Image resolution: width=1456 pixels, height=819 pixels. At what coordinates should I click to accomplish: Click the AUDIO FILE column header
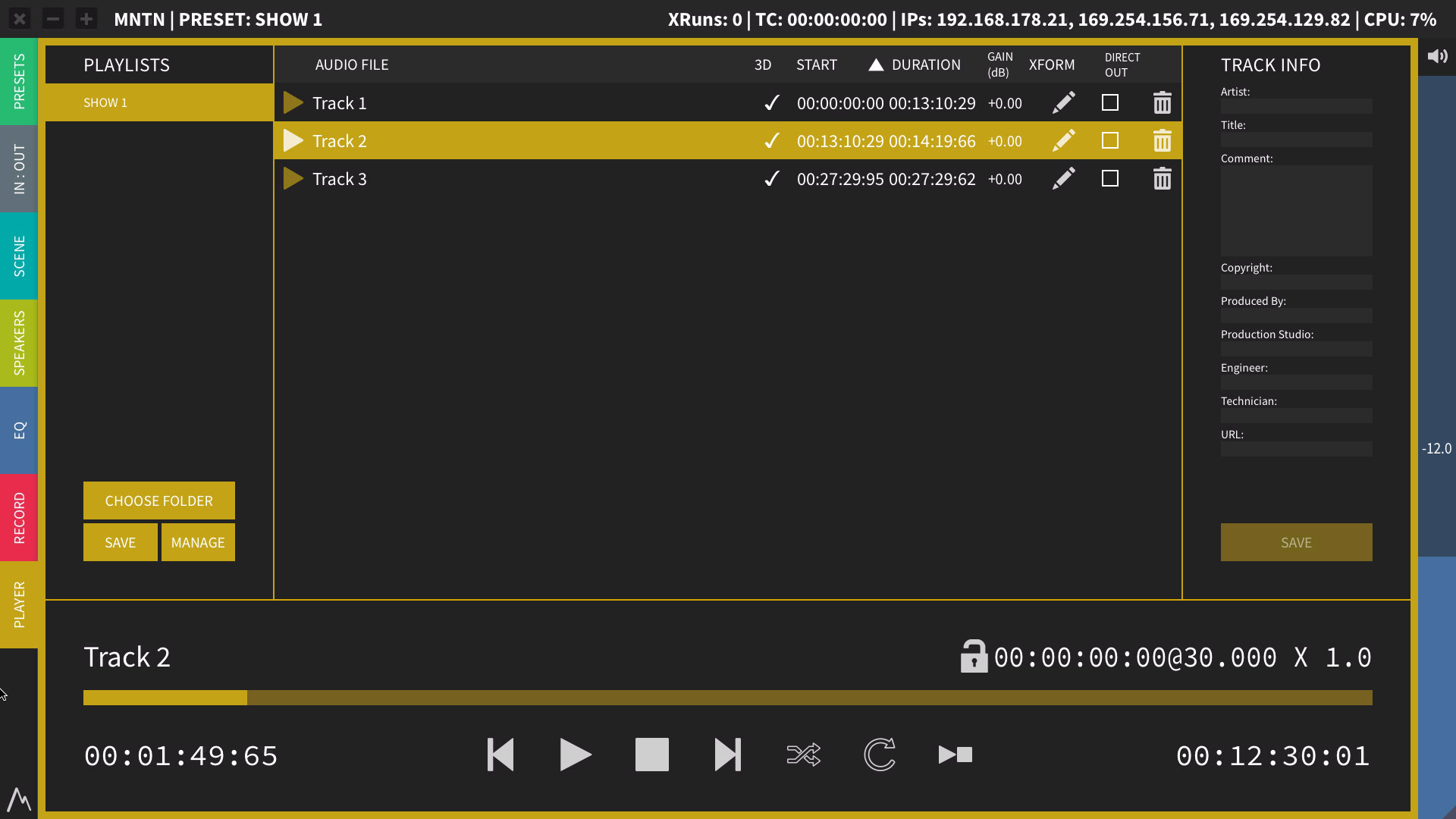pyautogui.click(x=352, y=64)
